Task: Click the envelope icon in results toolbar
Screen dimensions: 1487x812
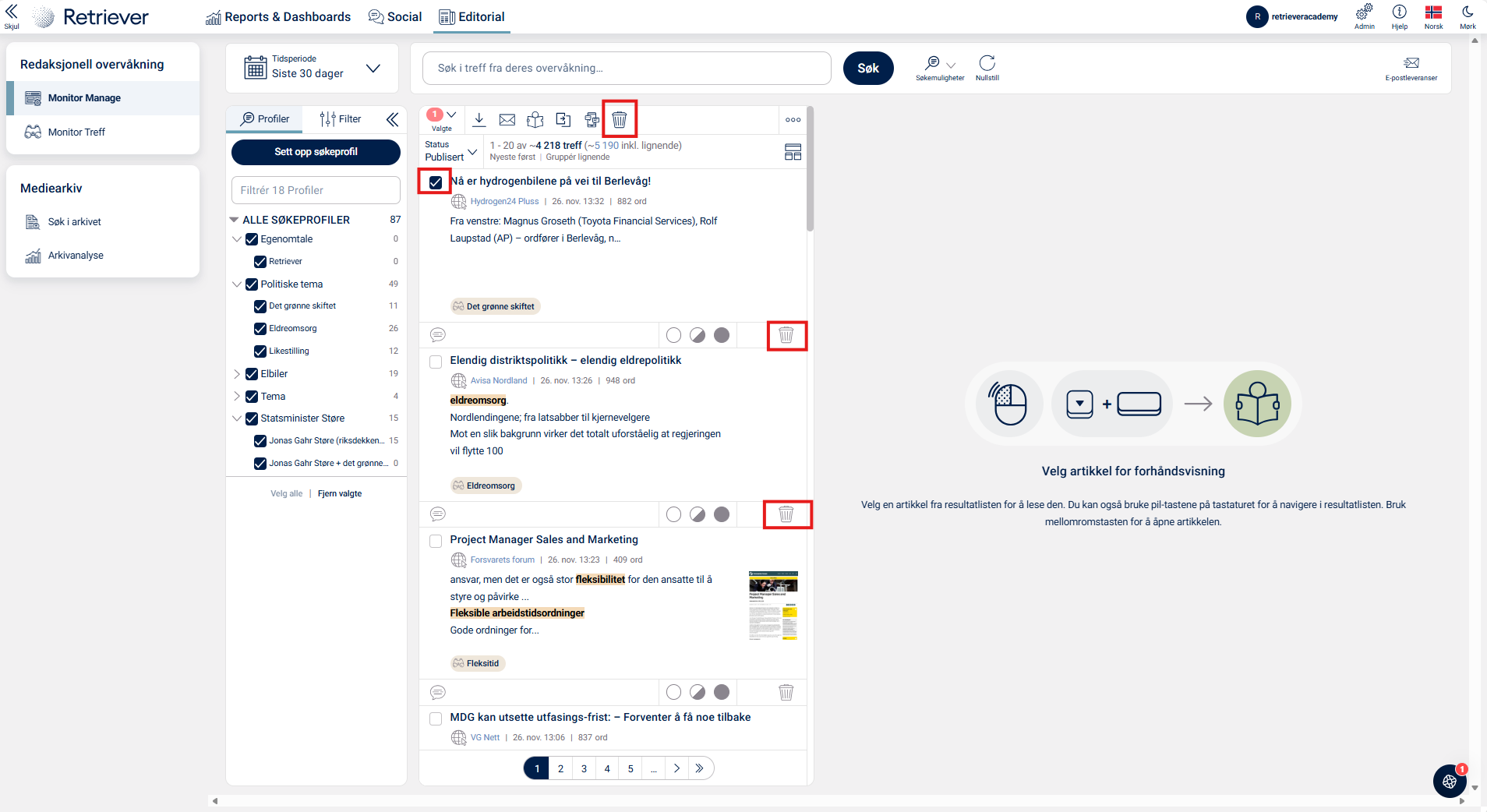Action: pos(507,119)
